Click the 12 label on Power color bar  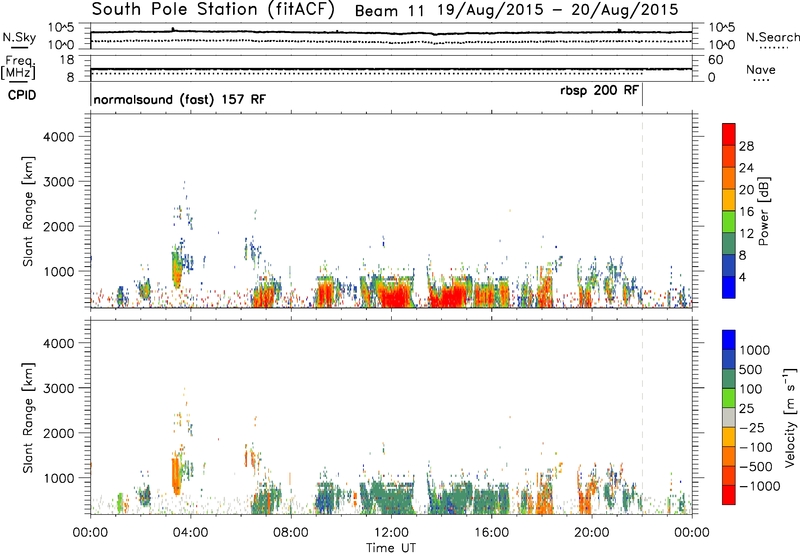[746, 234]
